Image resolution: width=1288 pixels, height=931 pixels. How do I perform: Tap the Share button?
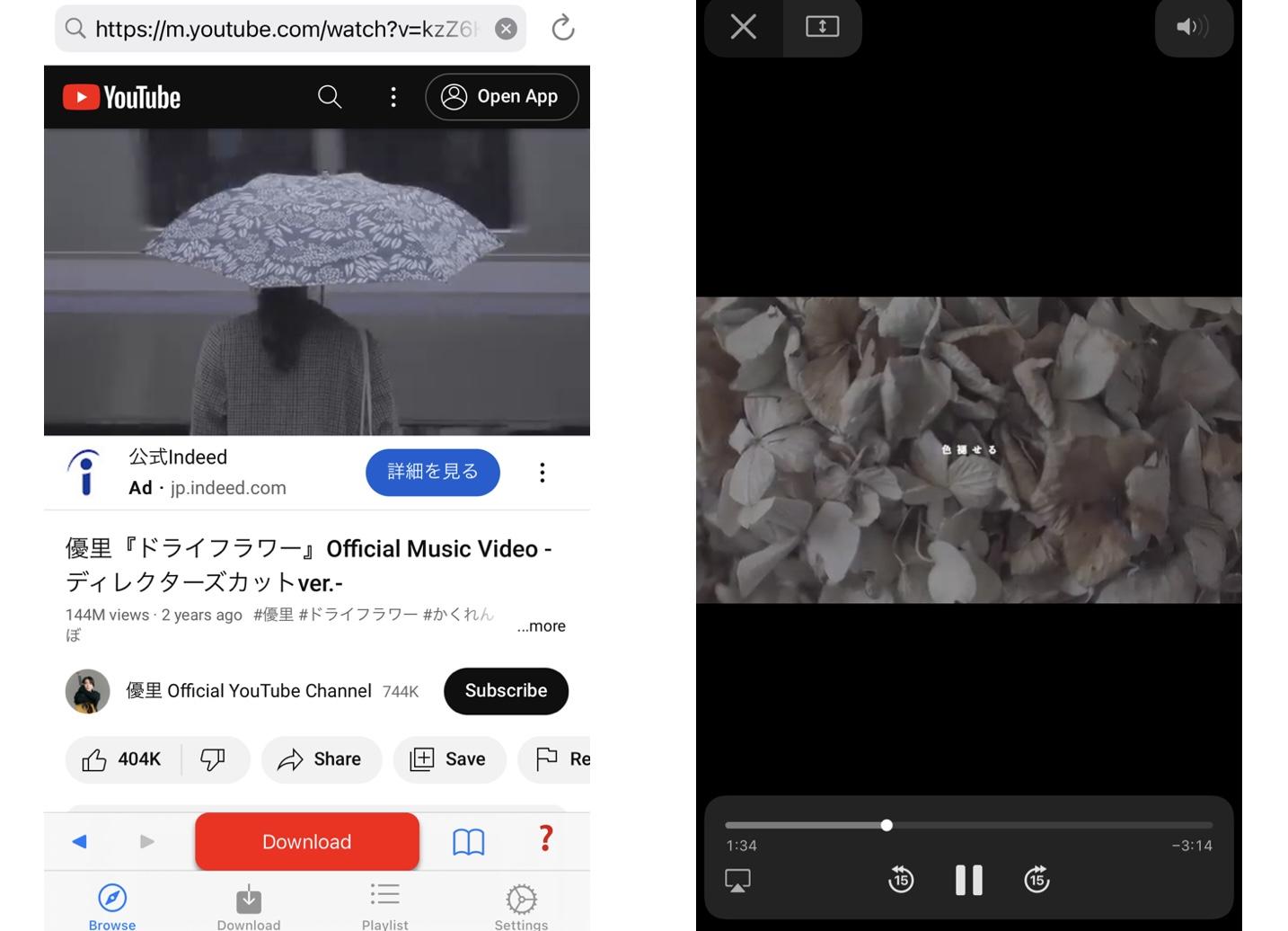322,759
